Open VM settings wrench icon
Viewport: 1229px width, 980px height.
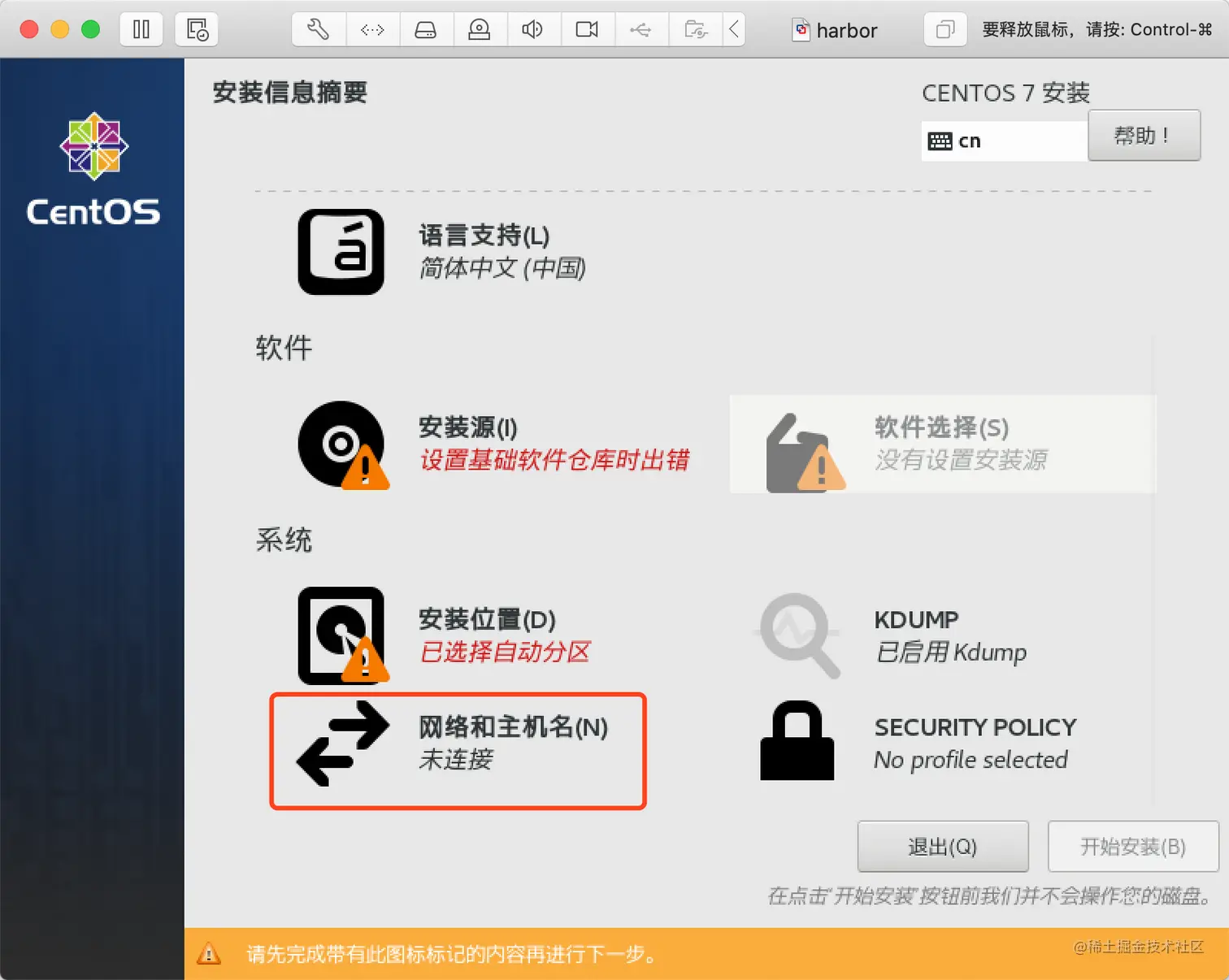click(x=318, y=30)
